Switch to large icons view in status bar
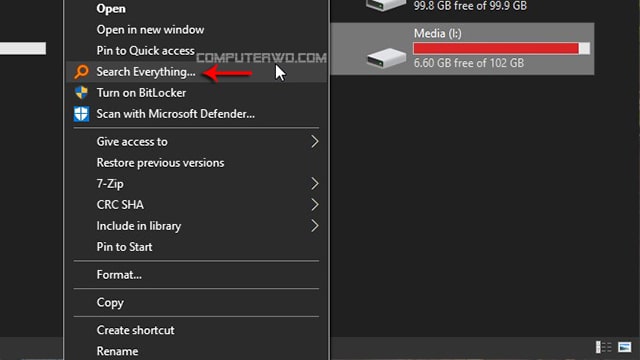This screenshot has width=640, height=360. pyautogui.click(x=624, y=347)
